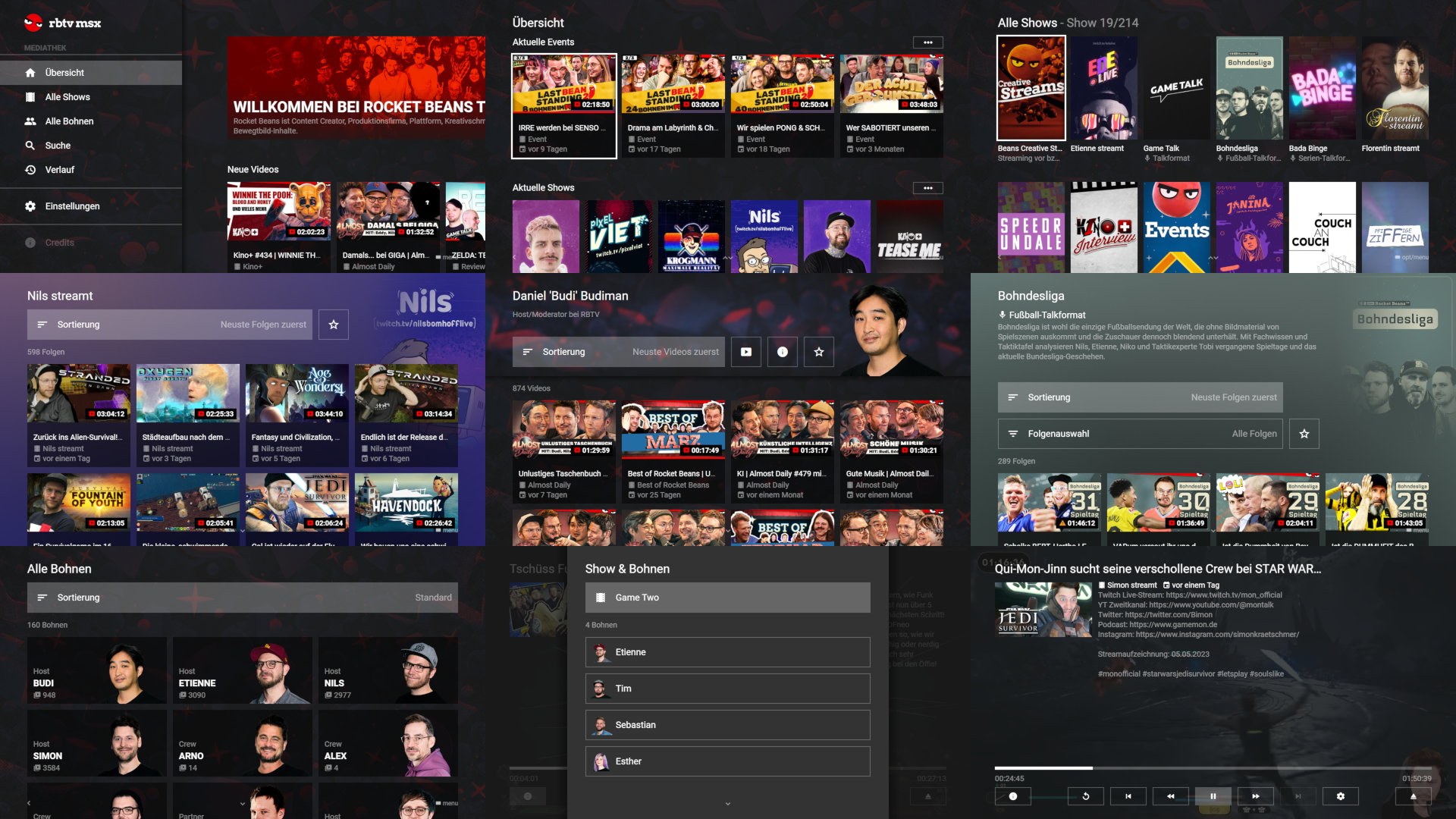Screen dimensions: 1456x819
Task: Fast forward the video in player
Action: tap(1256, 796)
